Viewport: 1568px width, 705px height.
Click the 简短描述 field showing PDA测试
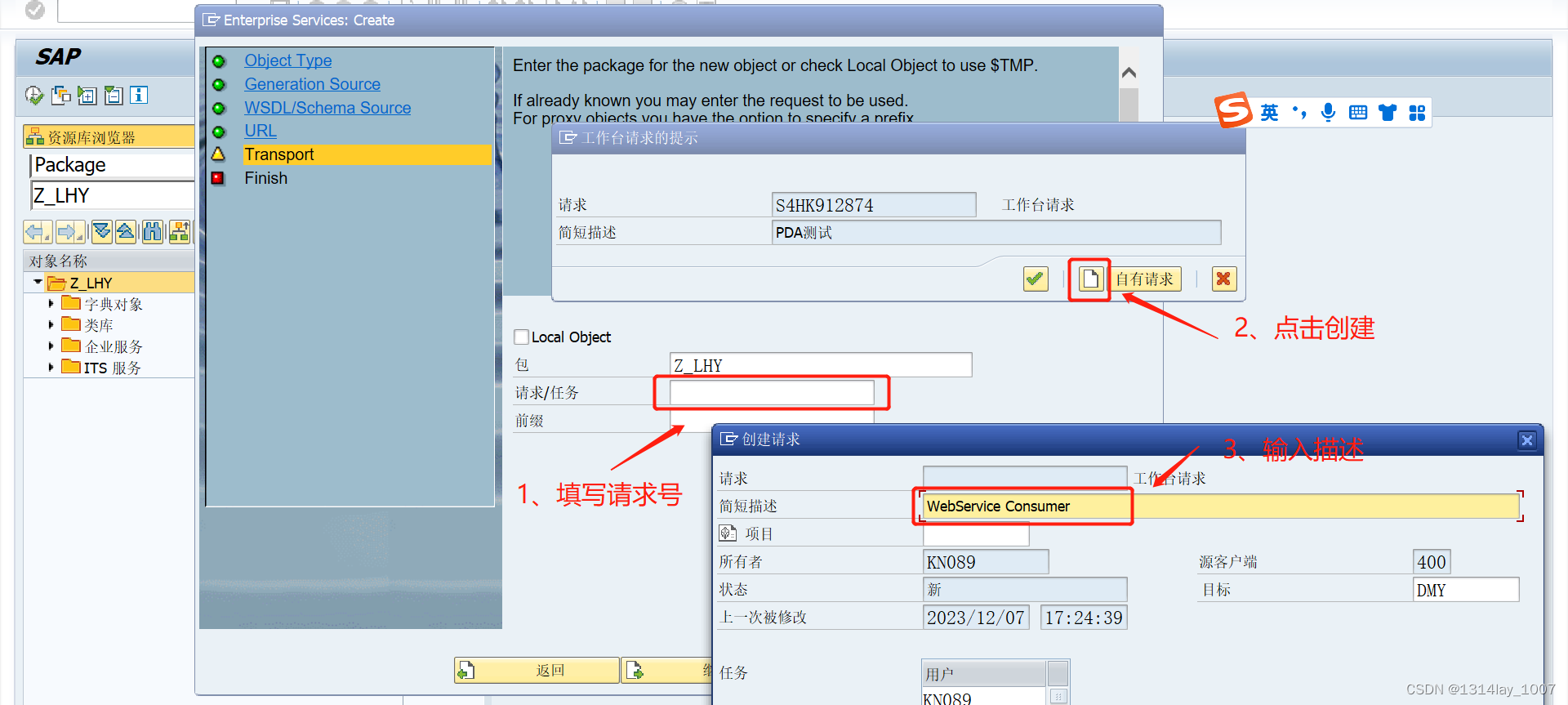point(996,233)
